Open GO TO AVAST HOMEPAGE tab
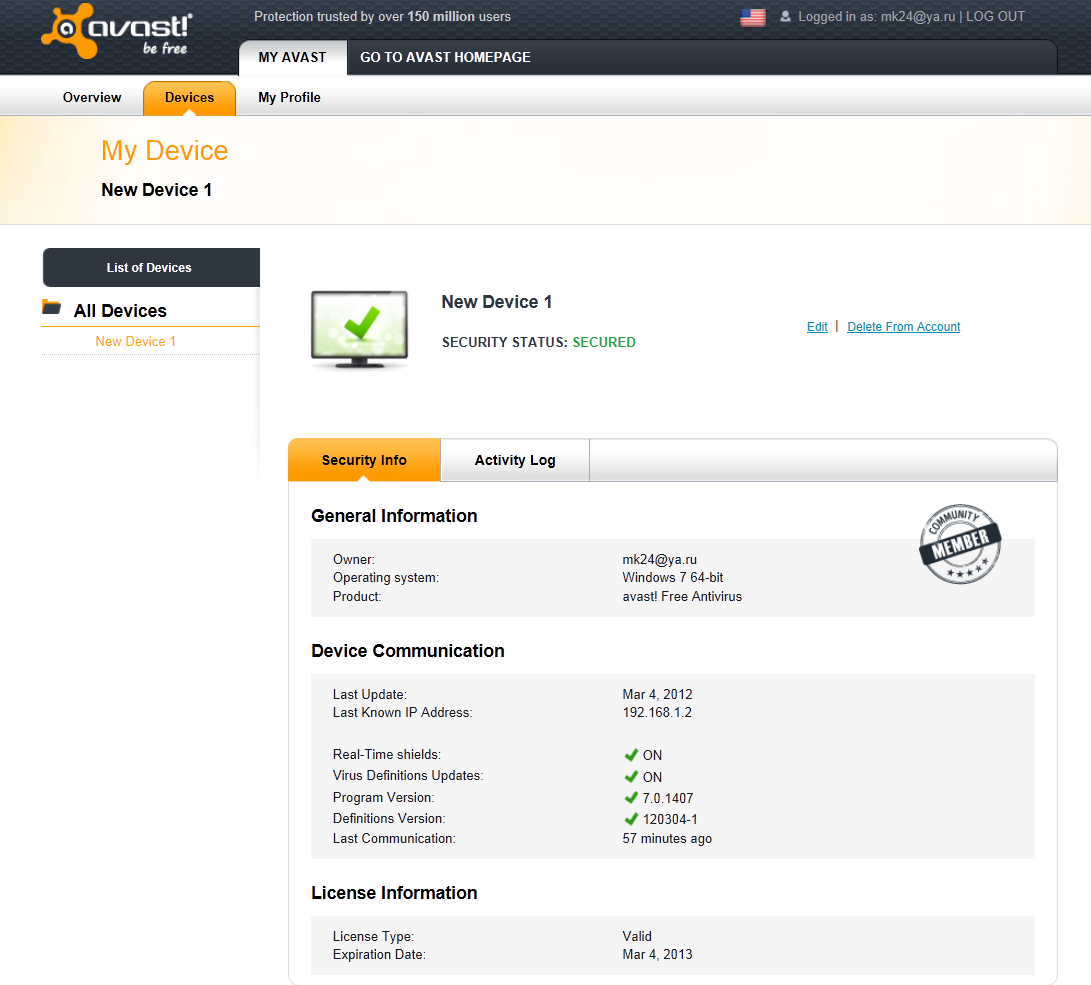This screenshot has height=985, width=1091. click(445, 58)
